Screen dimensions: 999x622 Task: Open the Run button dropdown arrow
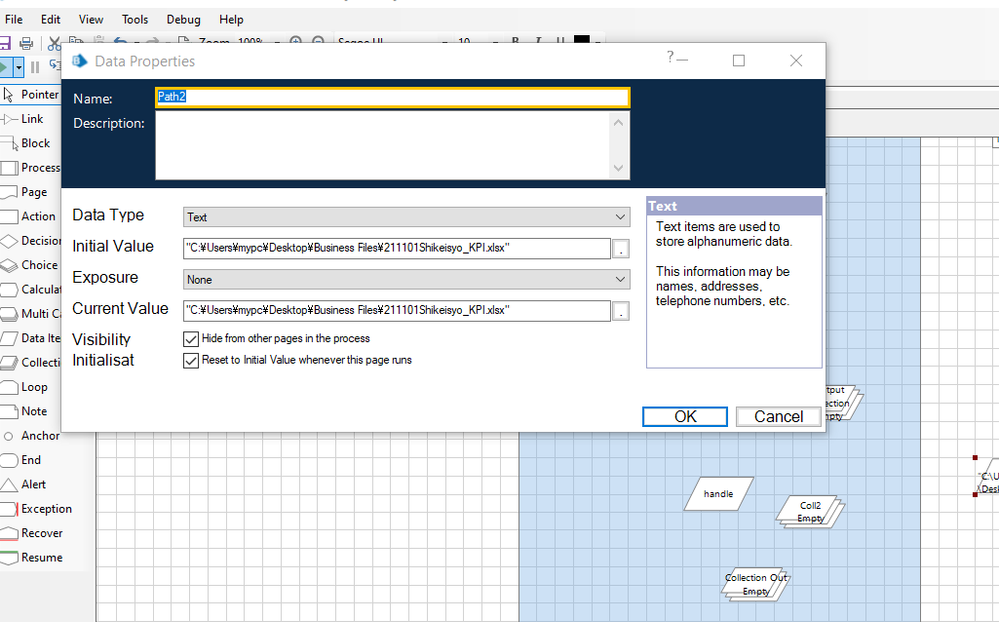point(19,67)
